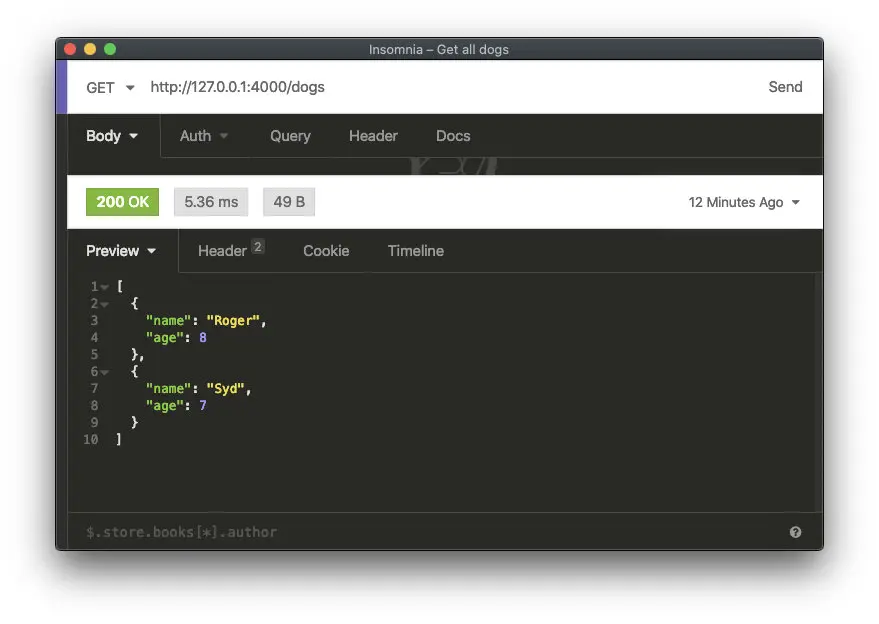Click the 49 B response size
The image size is (879, 624).
click(289, 202)
